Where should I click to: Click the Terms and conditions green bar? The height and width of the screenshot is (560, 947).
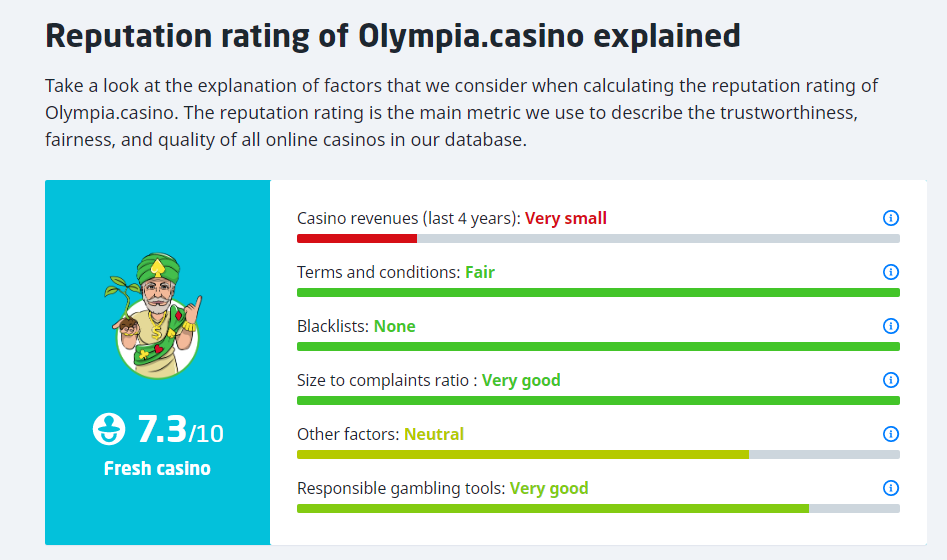(x=598, y=292)
